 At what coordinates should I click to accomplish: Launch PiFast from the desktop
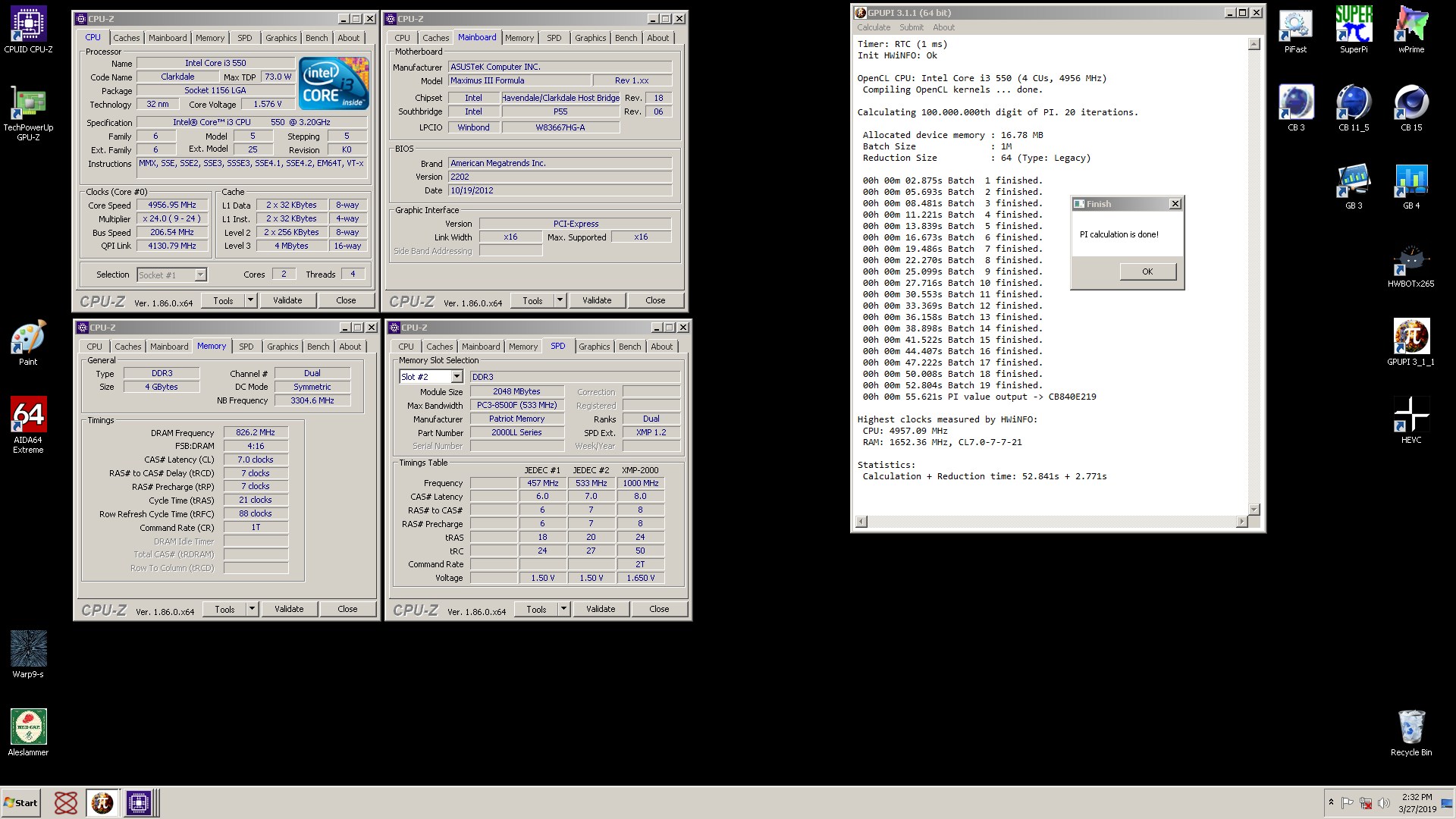(1295, 30)
